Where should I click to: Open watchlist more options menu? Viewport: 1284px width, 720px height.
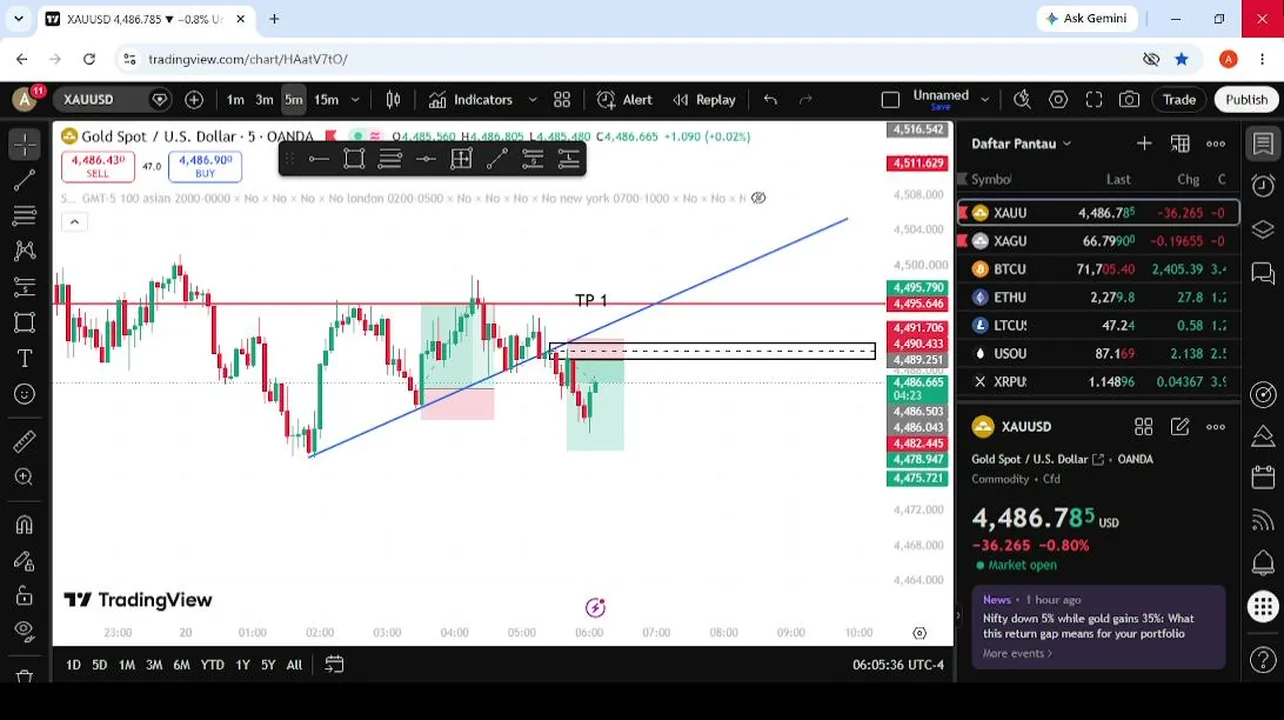[1216, 143]
